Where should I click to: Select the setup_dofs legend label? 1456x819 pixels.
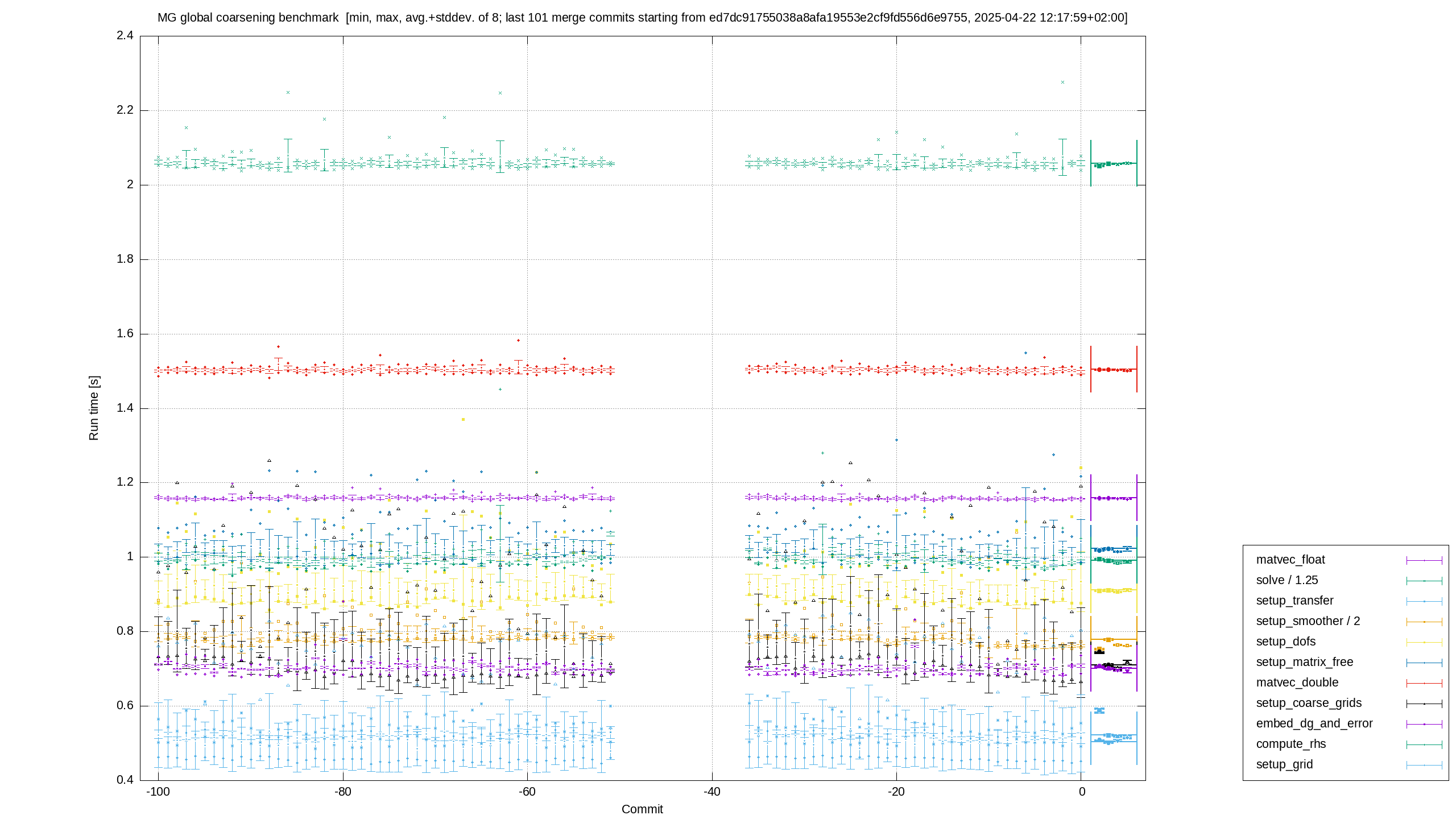click(1285, 642)
